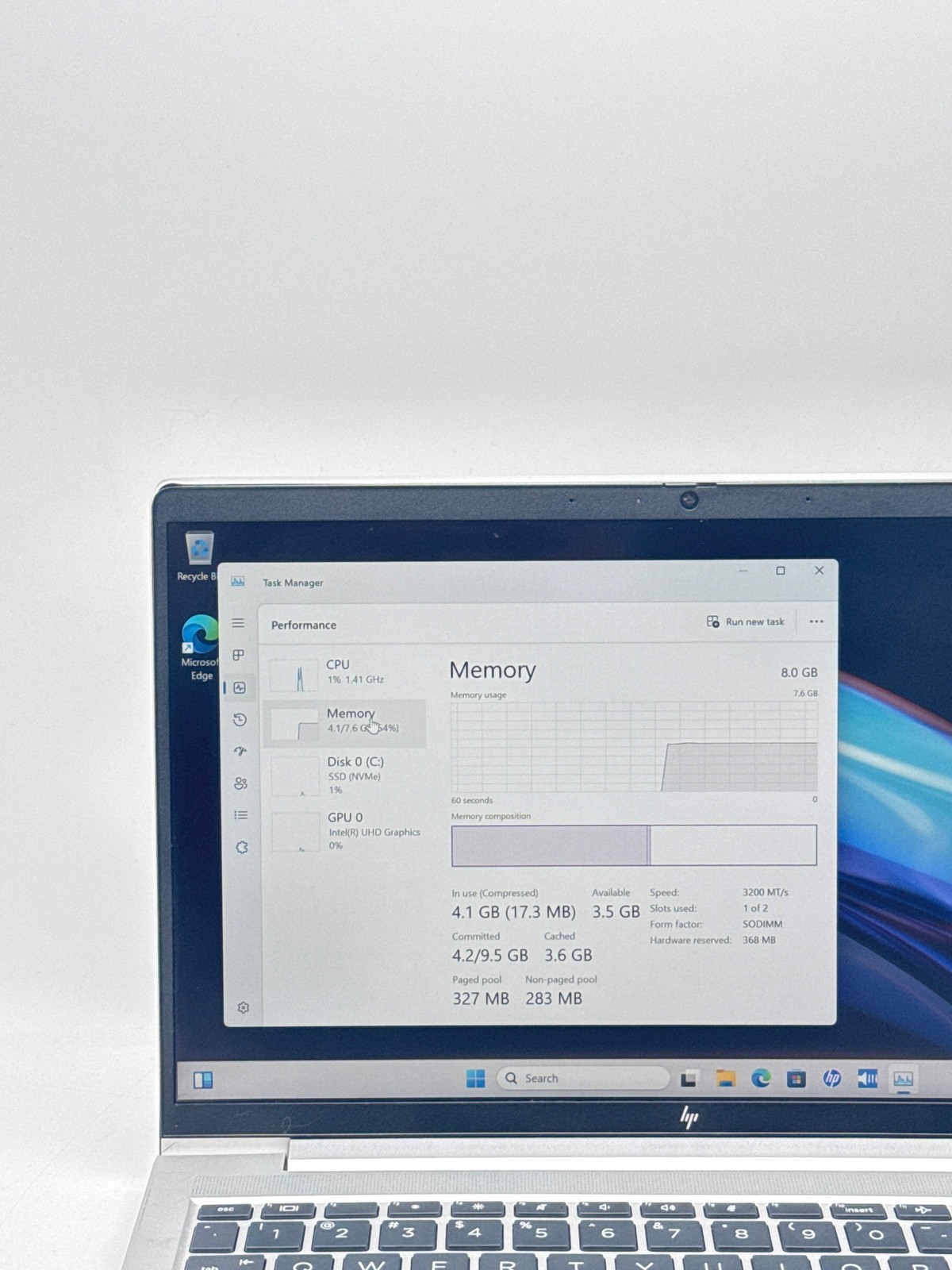
Task: Click the Disk 0 mini graph thumbnail
Action: point(296,777)
